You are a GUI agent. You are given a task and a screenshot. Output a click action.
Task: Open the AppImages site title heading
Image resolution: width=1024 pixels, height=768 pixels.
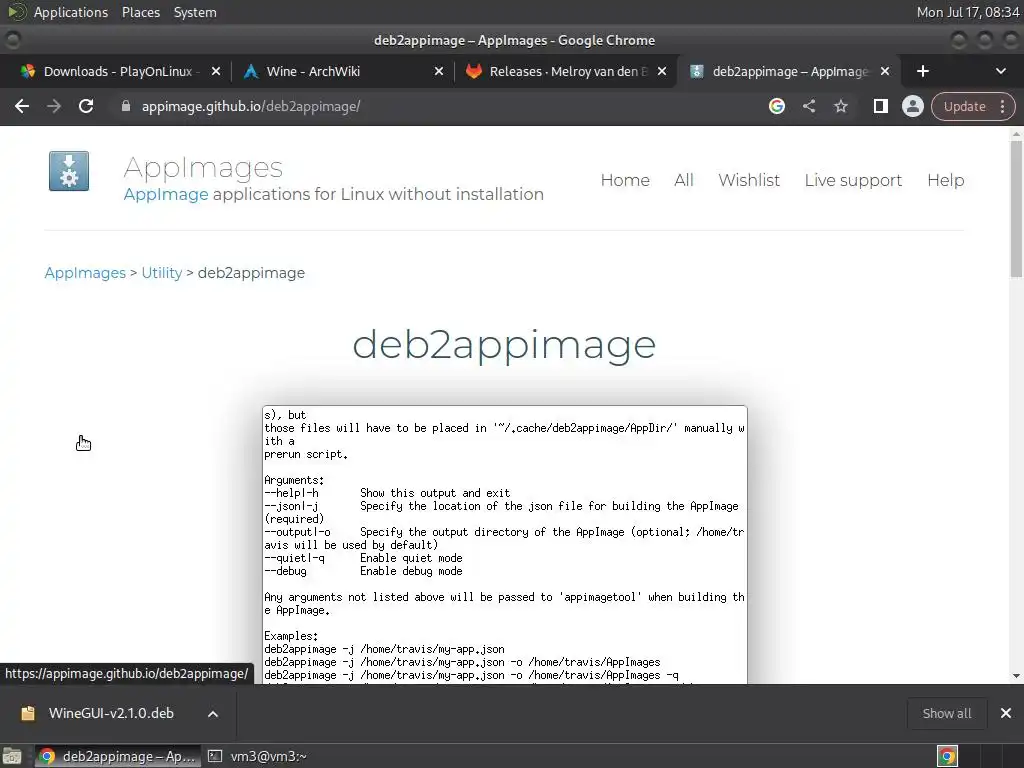[x=203, y=168]
